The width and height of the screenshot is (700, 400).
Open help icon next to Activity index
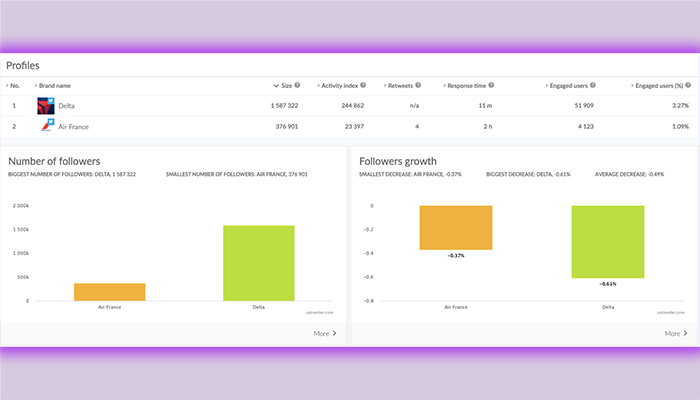(x=363, y=85)
